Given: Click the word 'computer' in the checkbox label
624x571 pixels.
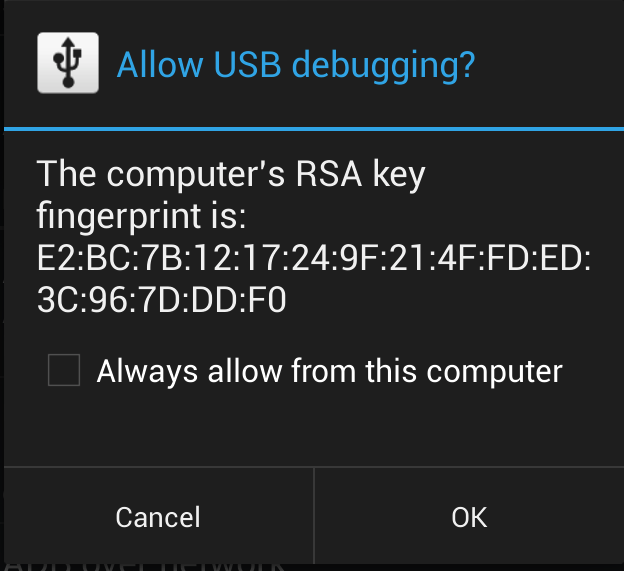Looking at the screenshot, I should coord(495,373).
